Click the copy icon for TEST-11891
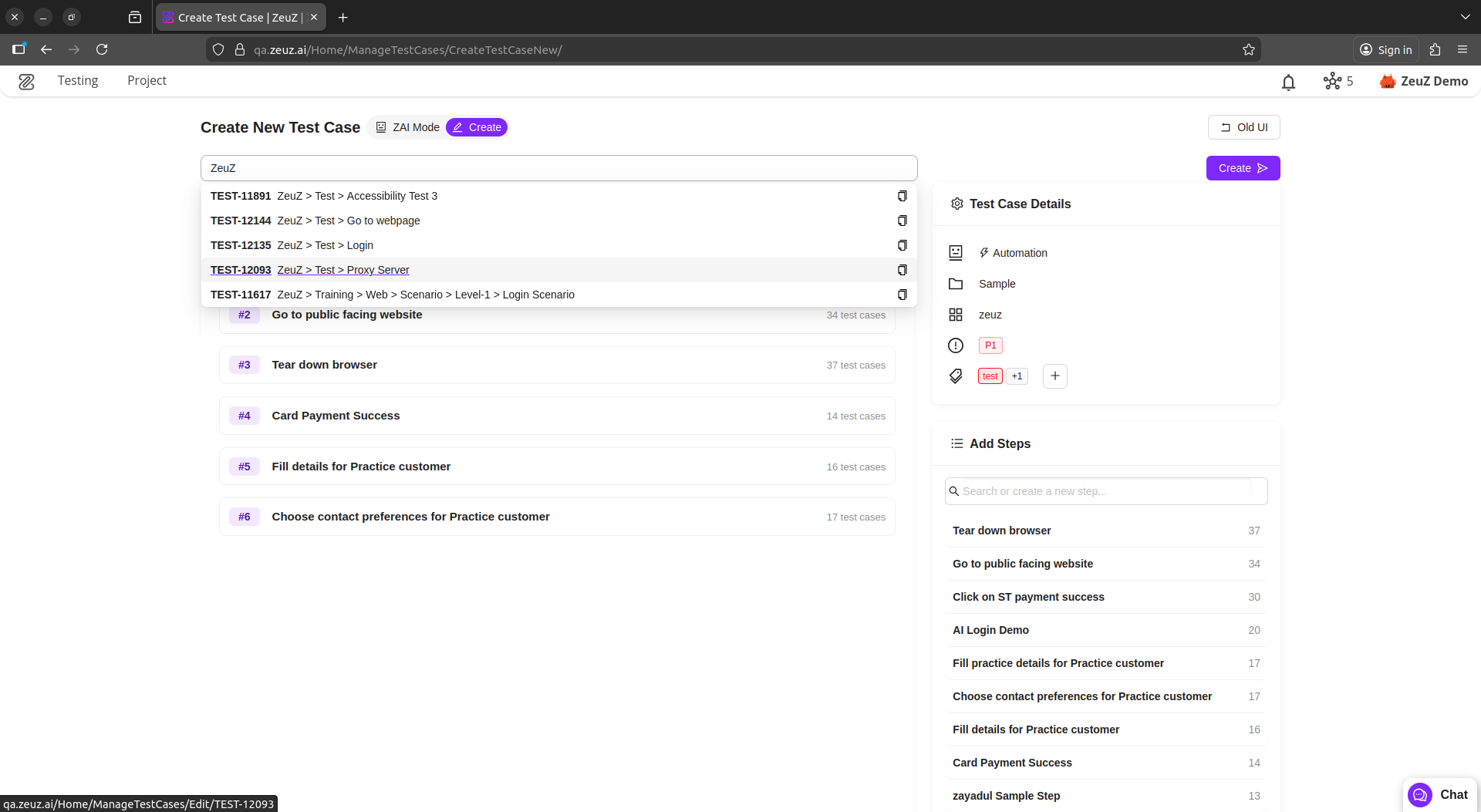This screenshot has width=1481, height=812. tap(902, 196)
